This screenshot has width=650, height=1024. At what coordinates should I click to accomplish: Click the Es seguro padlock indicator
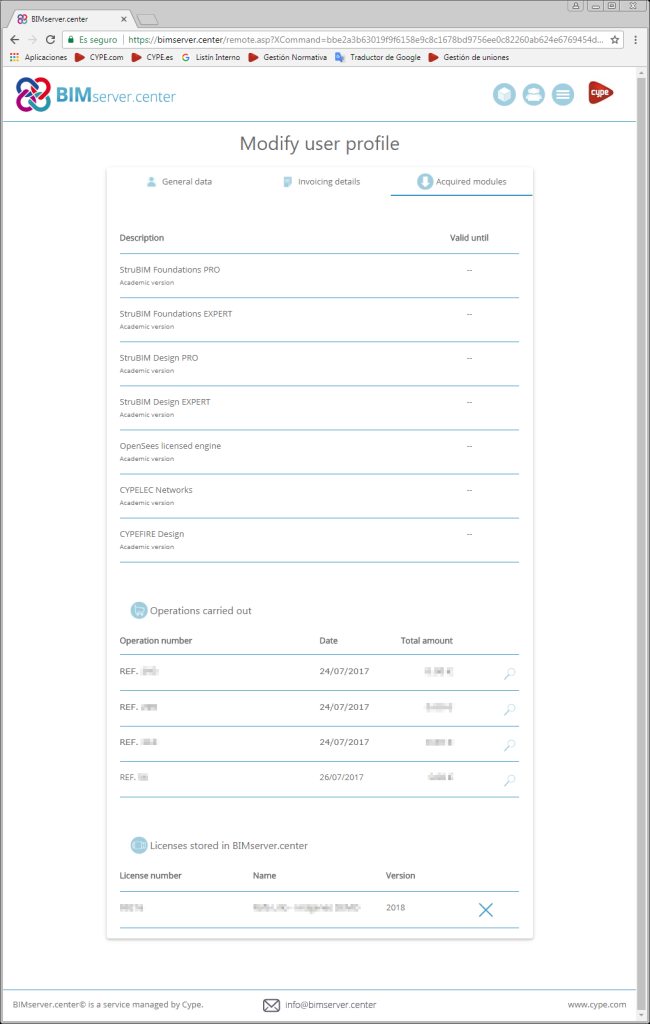click(x=92, y=40)
